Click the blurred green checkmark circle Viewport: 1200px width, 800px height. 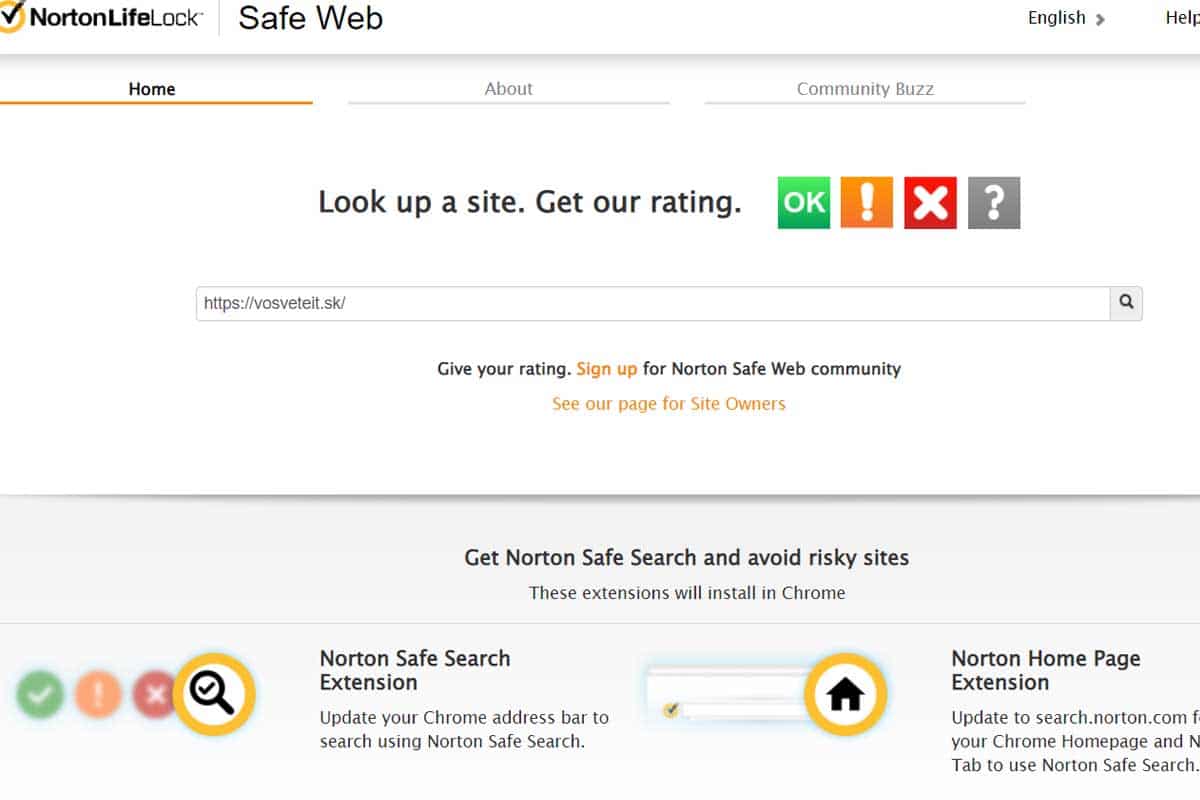click(40, 694)
